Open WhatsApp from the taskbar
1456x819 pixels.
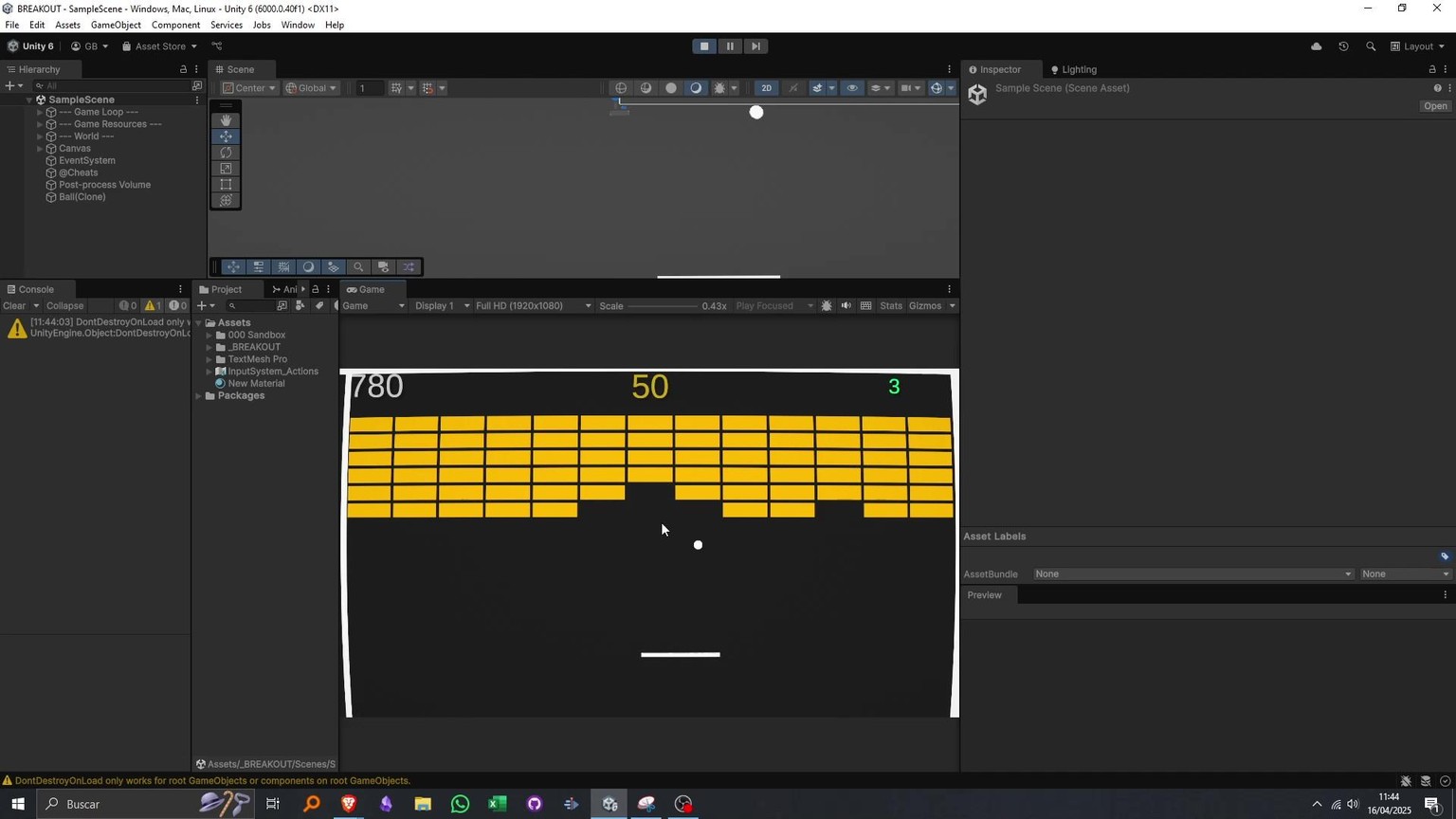click(460, 804)
